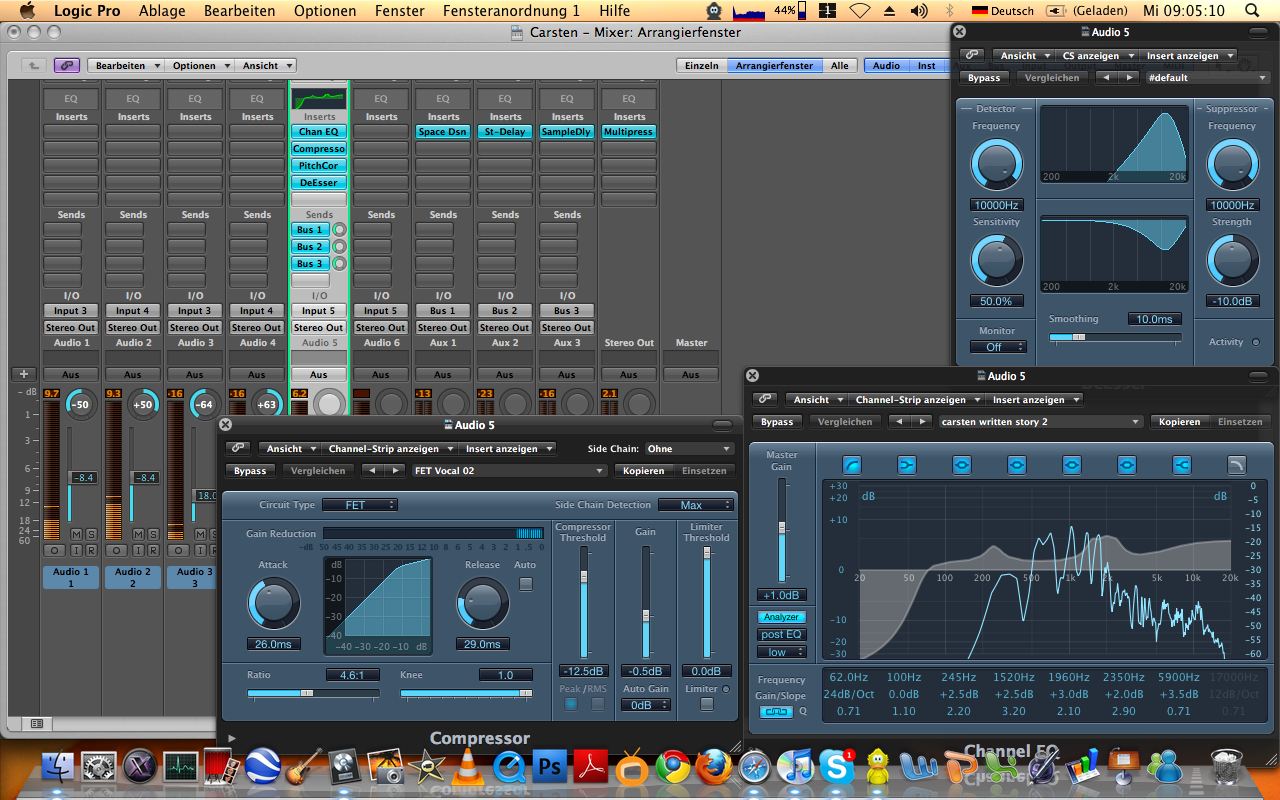Toggle the Analyzer button in Channel EQ
Viewport: 1280px width, 800px height.
click(781, 617)
